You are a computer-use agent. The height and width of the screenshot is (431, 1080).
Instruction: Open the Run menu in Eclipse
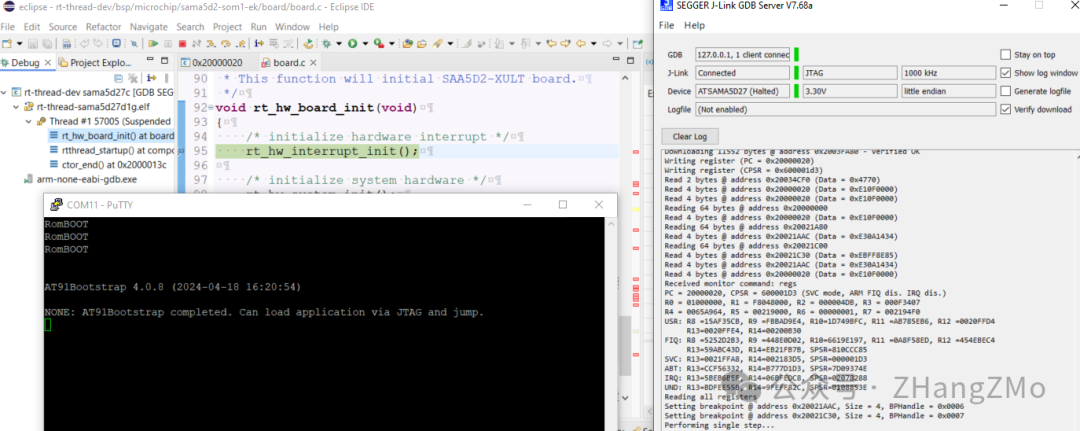[x=258, y=27]
